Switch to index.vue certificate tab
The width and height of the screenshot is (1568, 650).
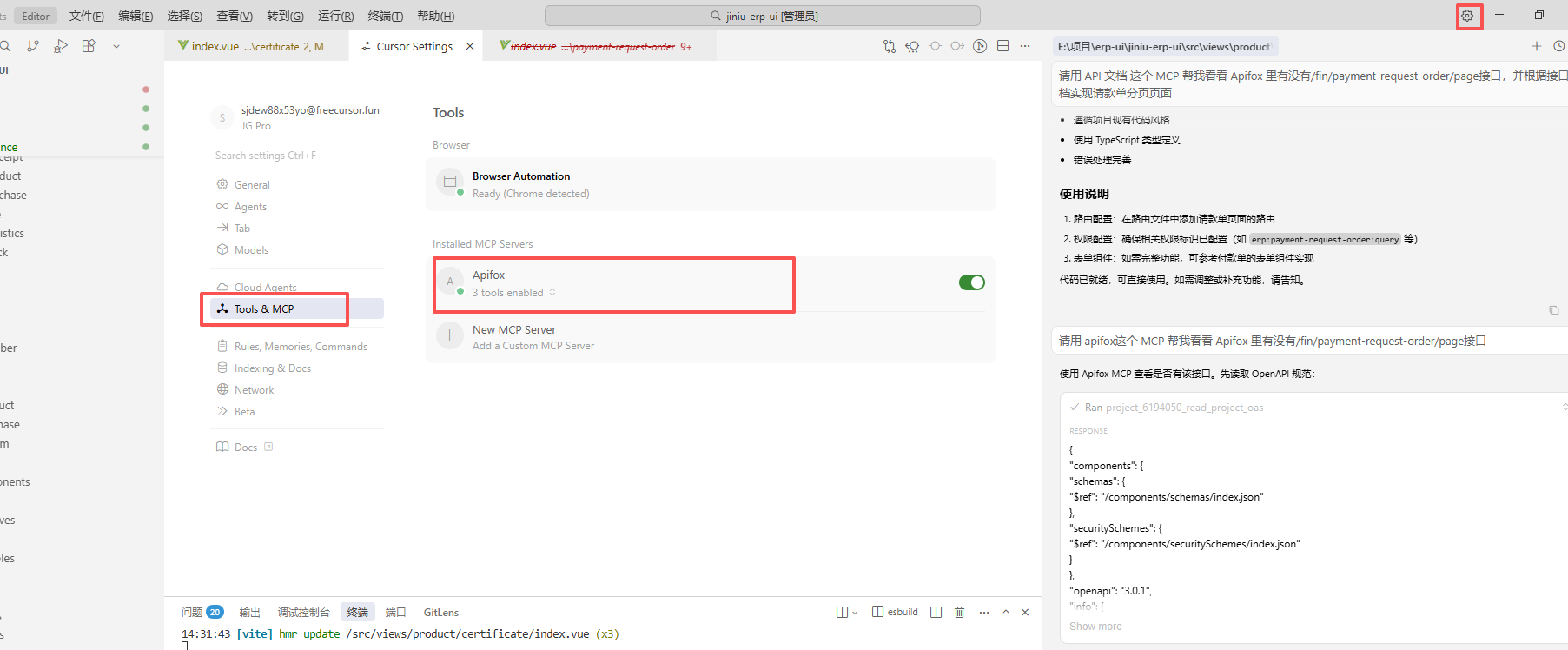[x=256, y=46]
